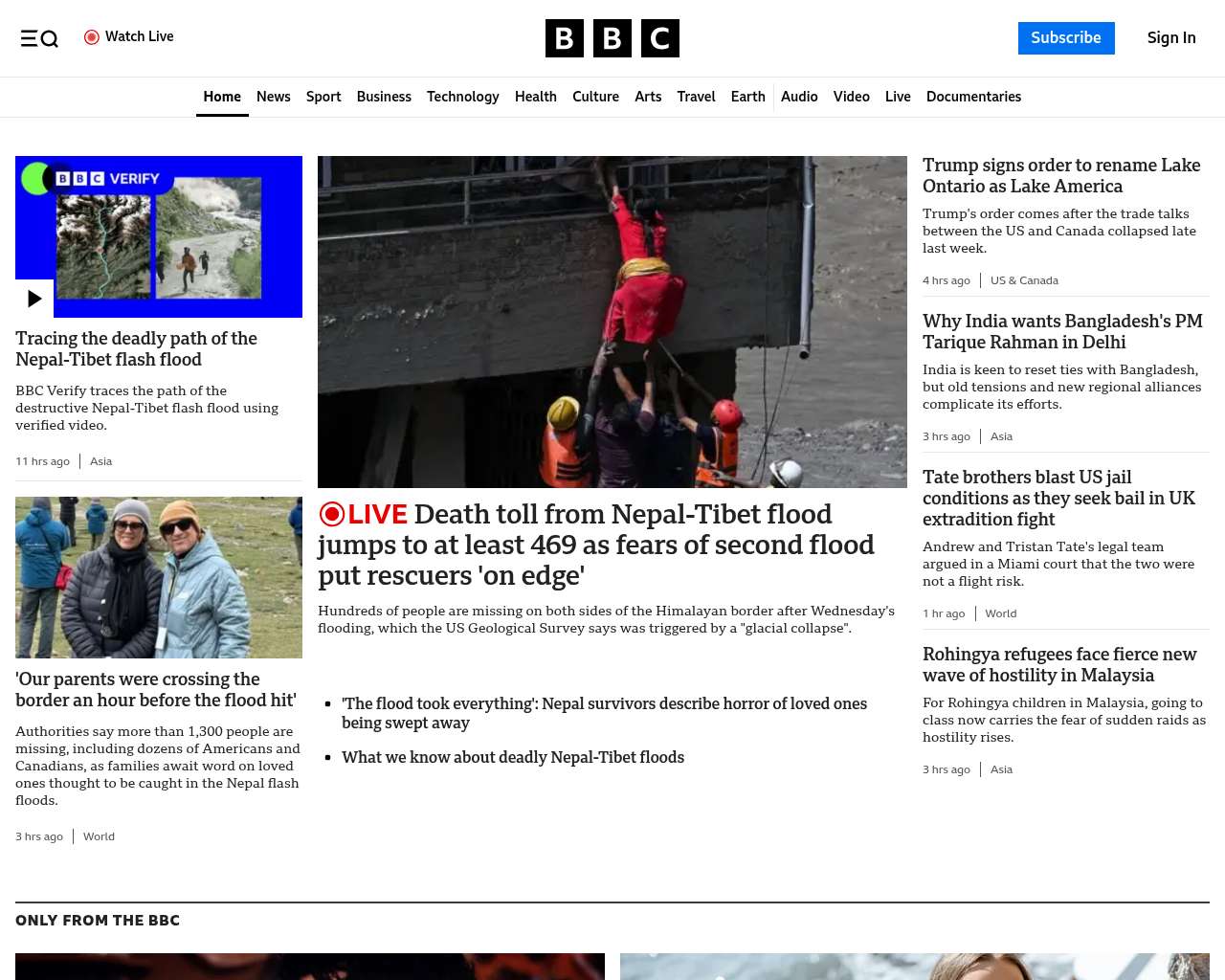Click the red Watch Live indicator icon

92,37
